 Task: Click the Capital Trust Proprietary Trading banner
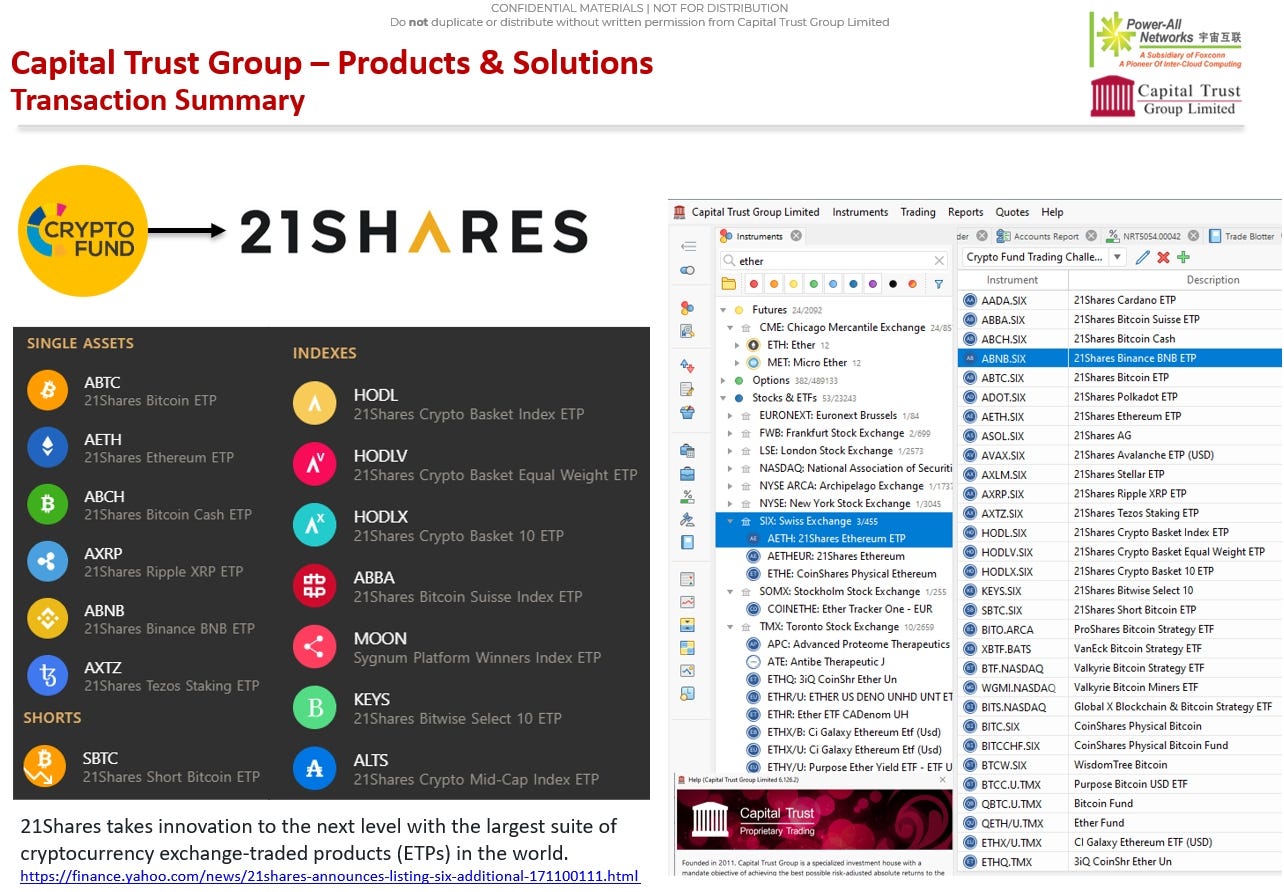[815, 820]
